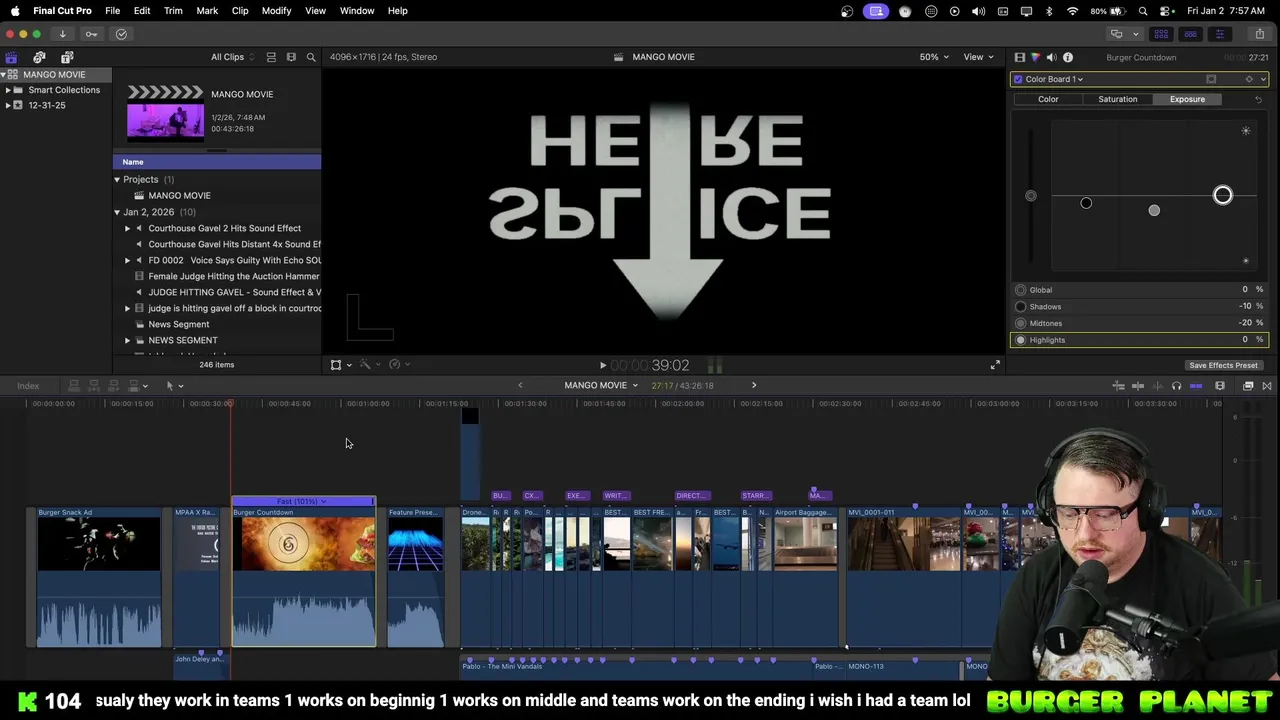This screenshot has height=720, width=1280.
Task: Open the Transitions browser icon
Action: pyautogui.click(x=1267, y=385)
